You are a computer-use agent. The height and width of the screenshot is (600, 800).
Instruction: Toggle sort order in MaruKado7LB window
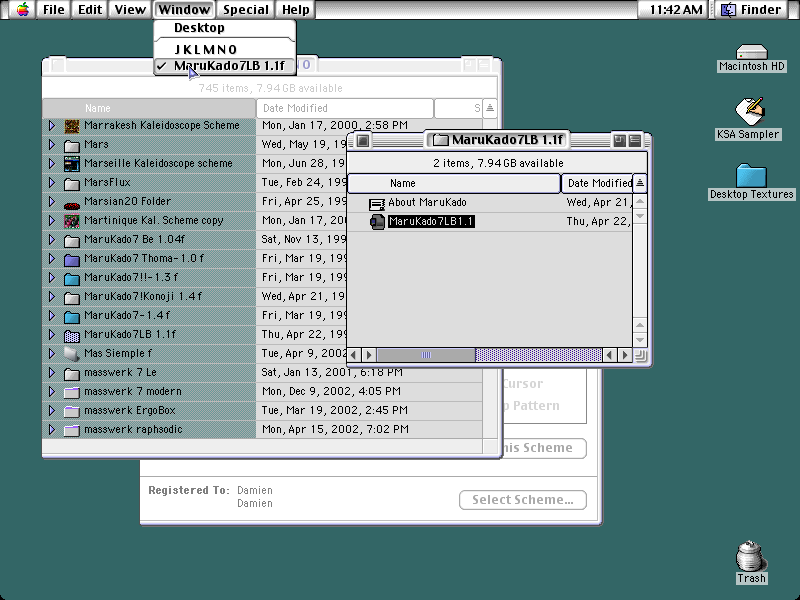pos(640,183)
